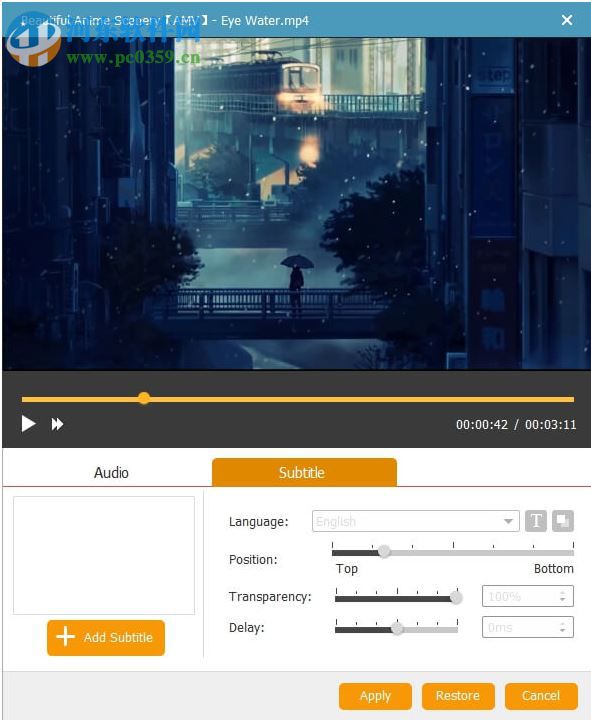Screen dimensions: 591x720
Task: Click the Apply button
Action: click(x=375, y=696)
